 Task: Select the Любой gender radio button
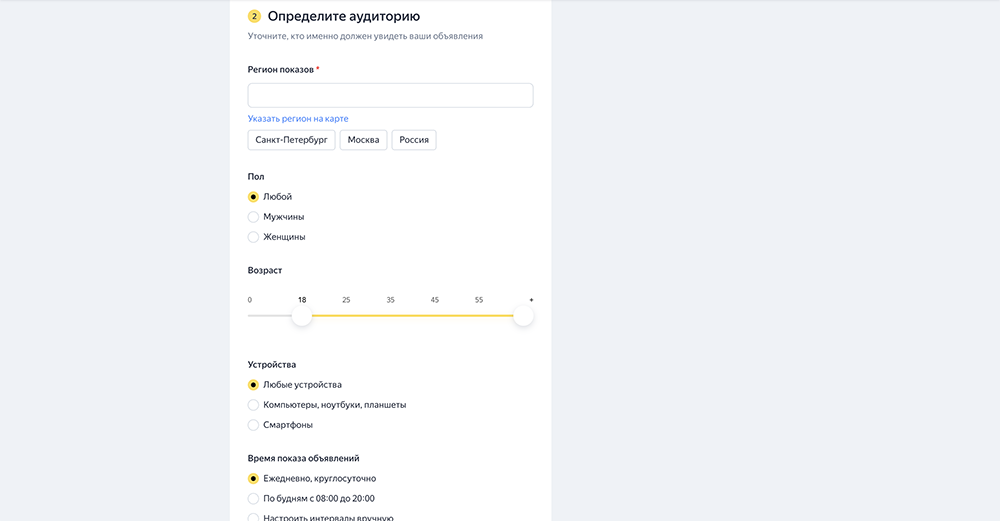click(x=254, y=197)
